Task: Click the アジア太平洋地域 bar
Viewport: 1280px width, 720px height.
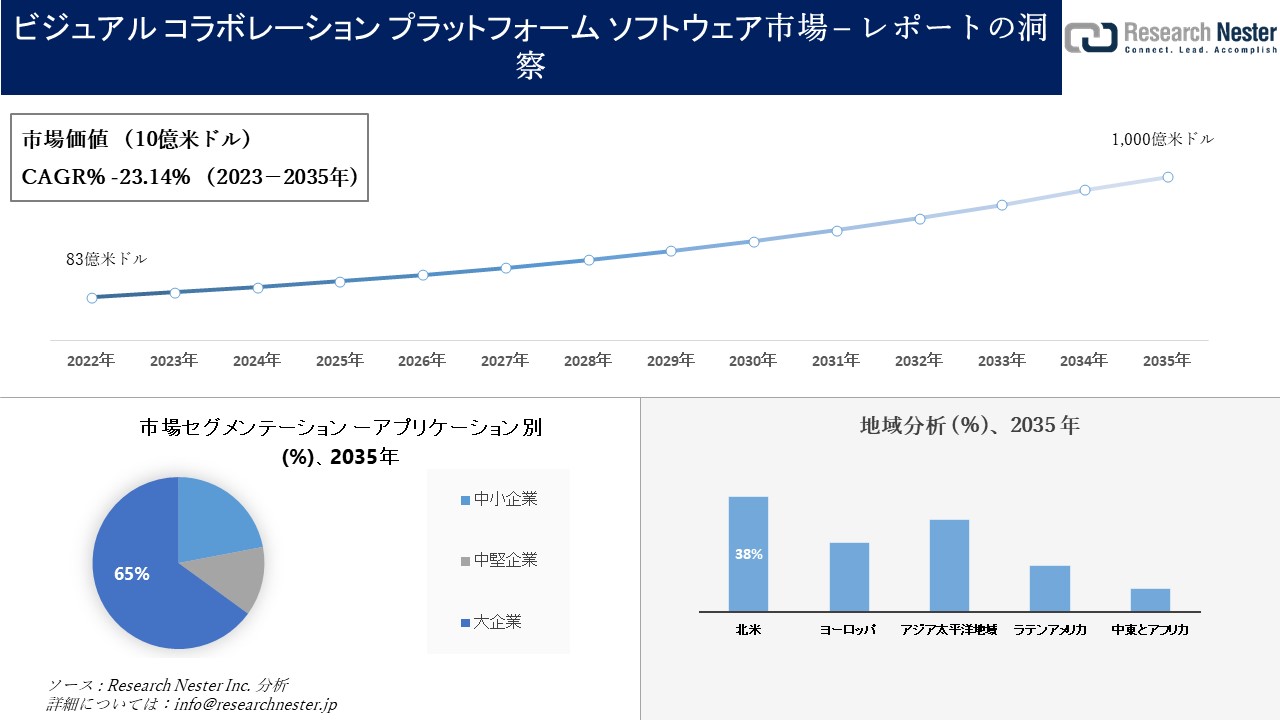Action: click(x=950, y=565)
